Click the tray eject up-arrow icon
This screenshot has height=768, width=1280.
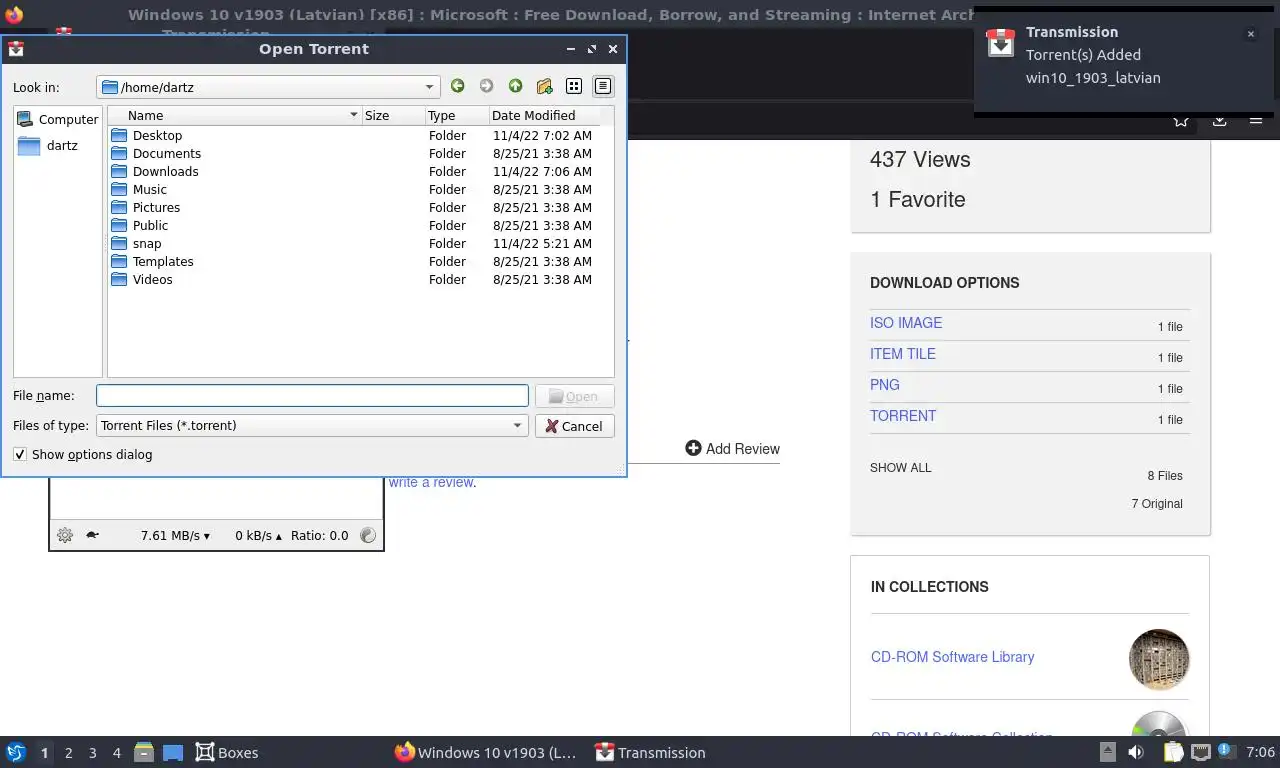tap(1108, 752)
